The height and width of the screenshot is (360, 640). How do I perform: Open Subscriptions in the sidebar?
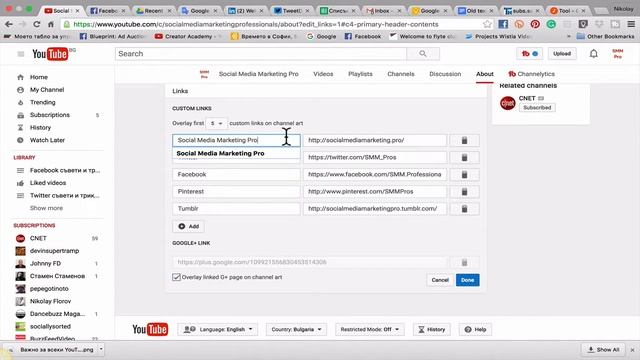50,115
